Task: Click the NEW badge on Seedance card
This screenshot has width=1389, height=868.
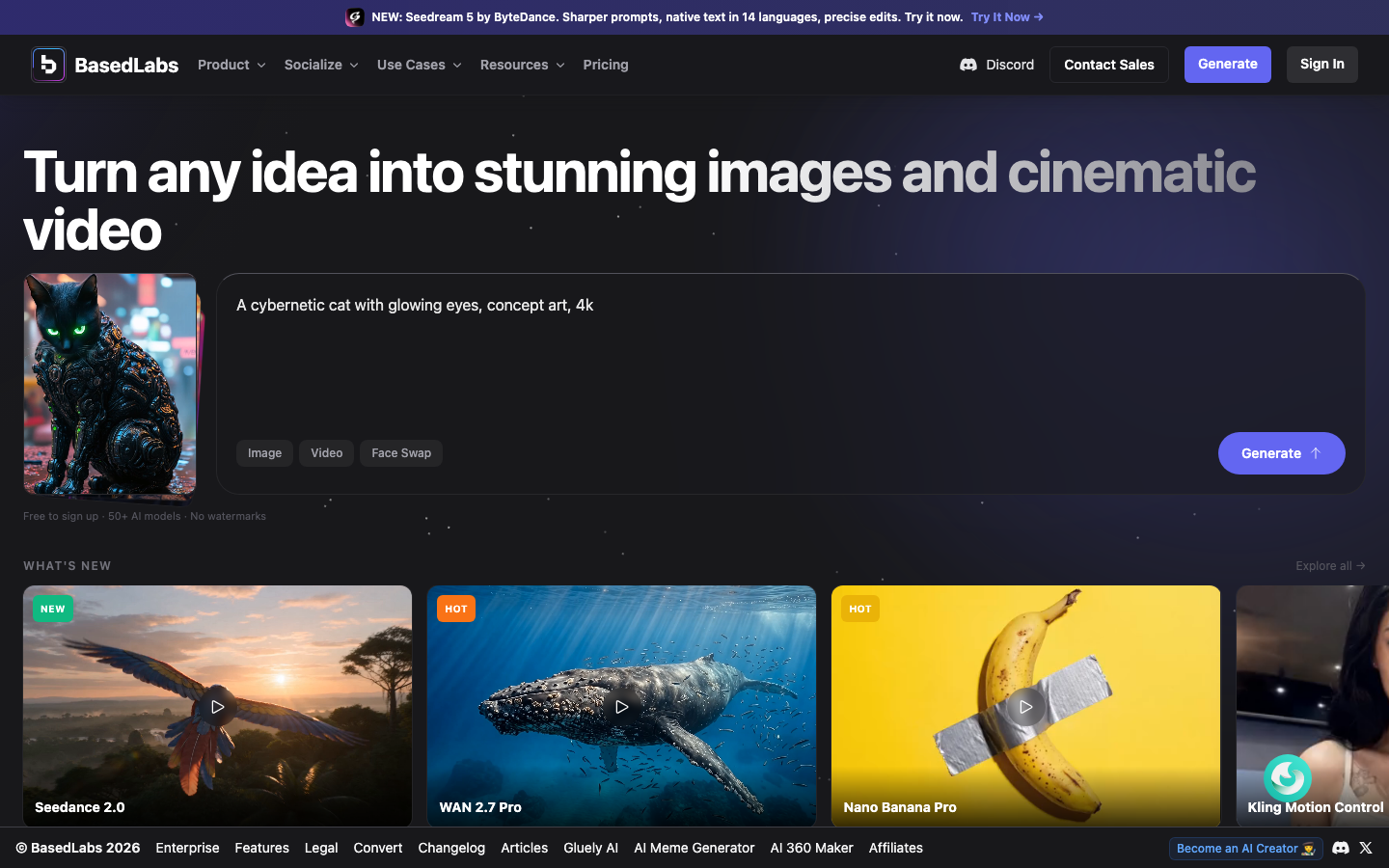Action: (x=53, y=609)
